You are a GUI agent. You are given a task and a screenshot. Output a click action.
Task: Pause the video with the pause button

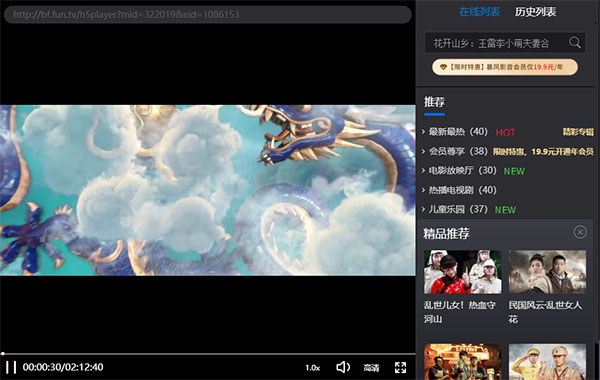[11, 367]
